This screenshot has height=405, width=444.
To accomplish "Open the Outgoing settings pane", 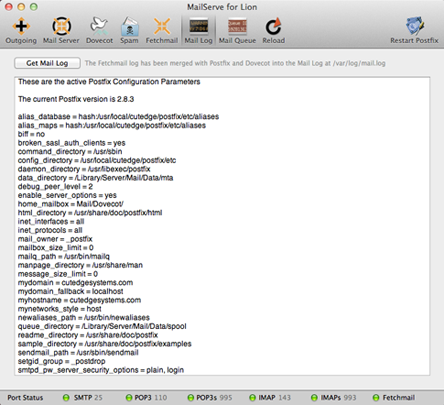I will pyautogui.click(x=21, y=30).
